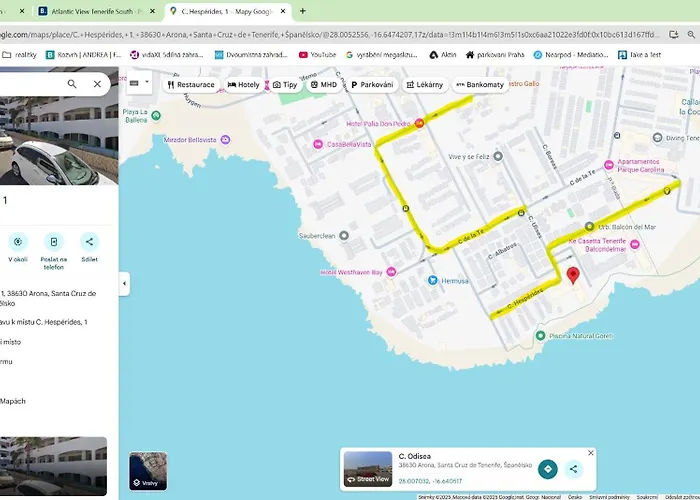700x500 pixels.
Task: Open the YouTube bookmark
Action: coord(316,55)
